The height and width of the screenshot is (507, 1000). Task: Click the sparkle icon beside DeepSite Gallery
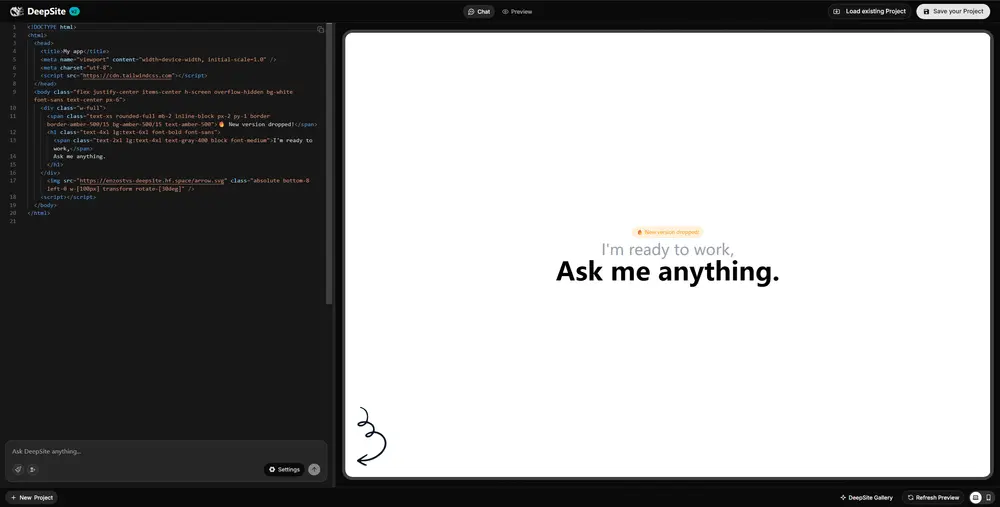tap(843, 497)
